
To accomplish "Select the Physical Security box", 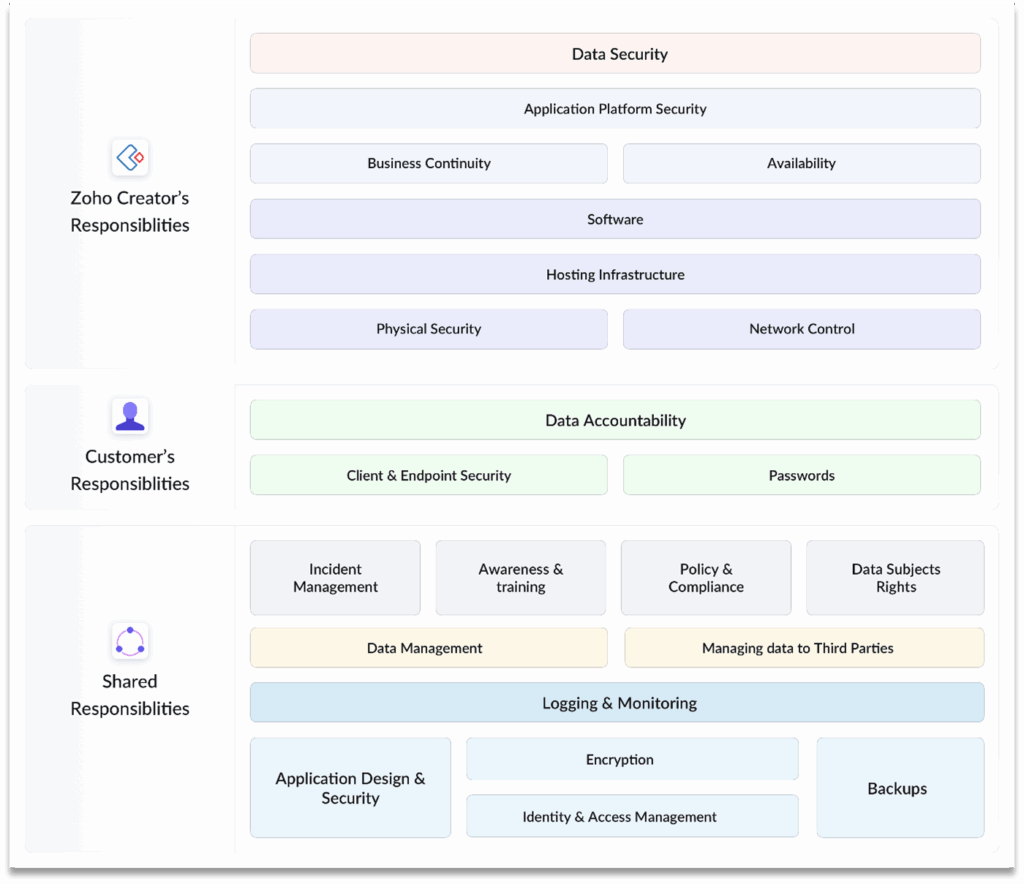I will (x=428, y=329).
